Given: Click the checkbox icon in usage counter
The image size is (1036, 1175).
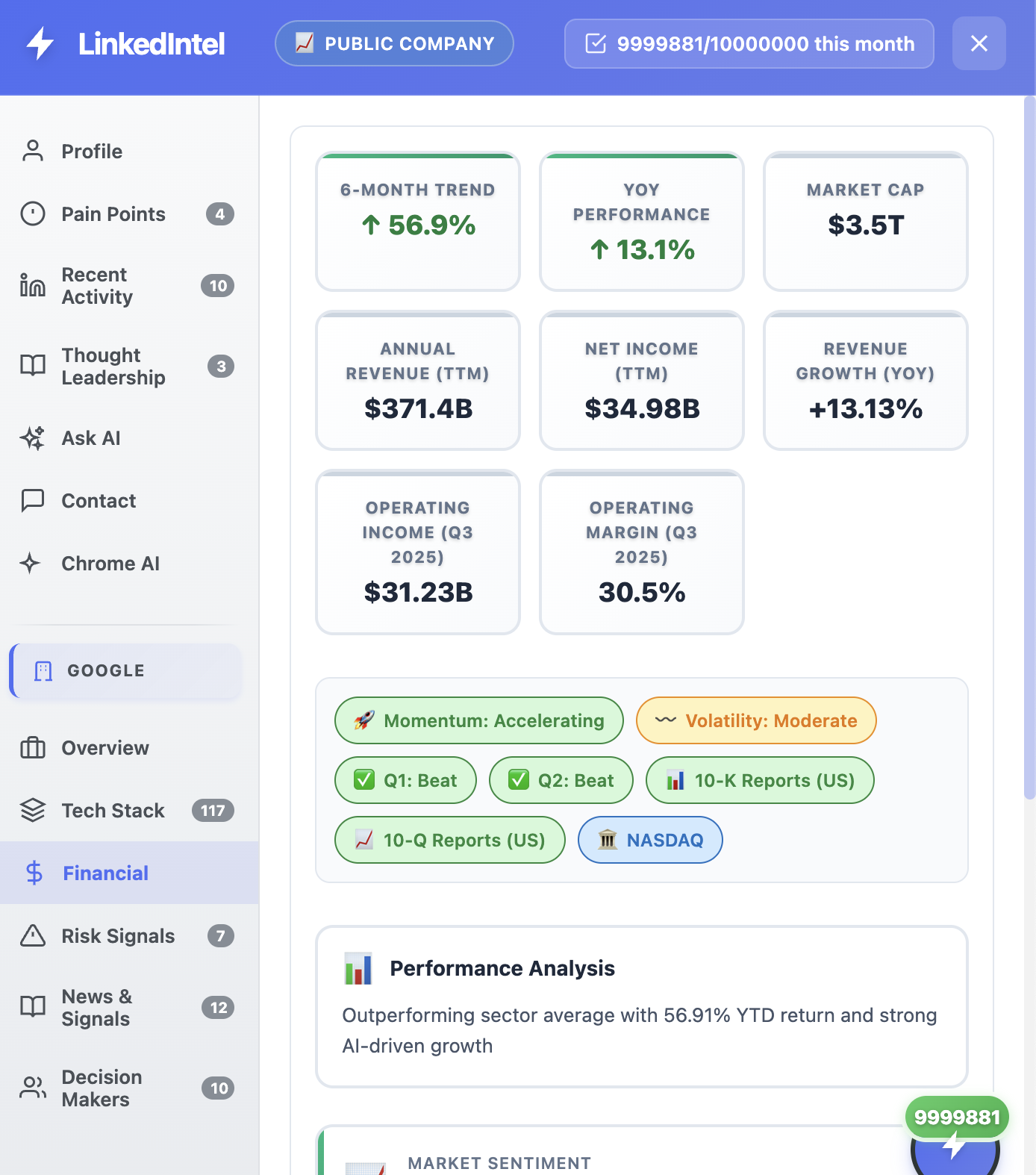Looking at the screenshot, I should click(x=596, y=43).
